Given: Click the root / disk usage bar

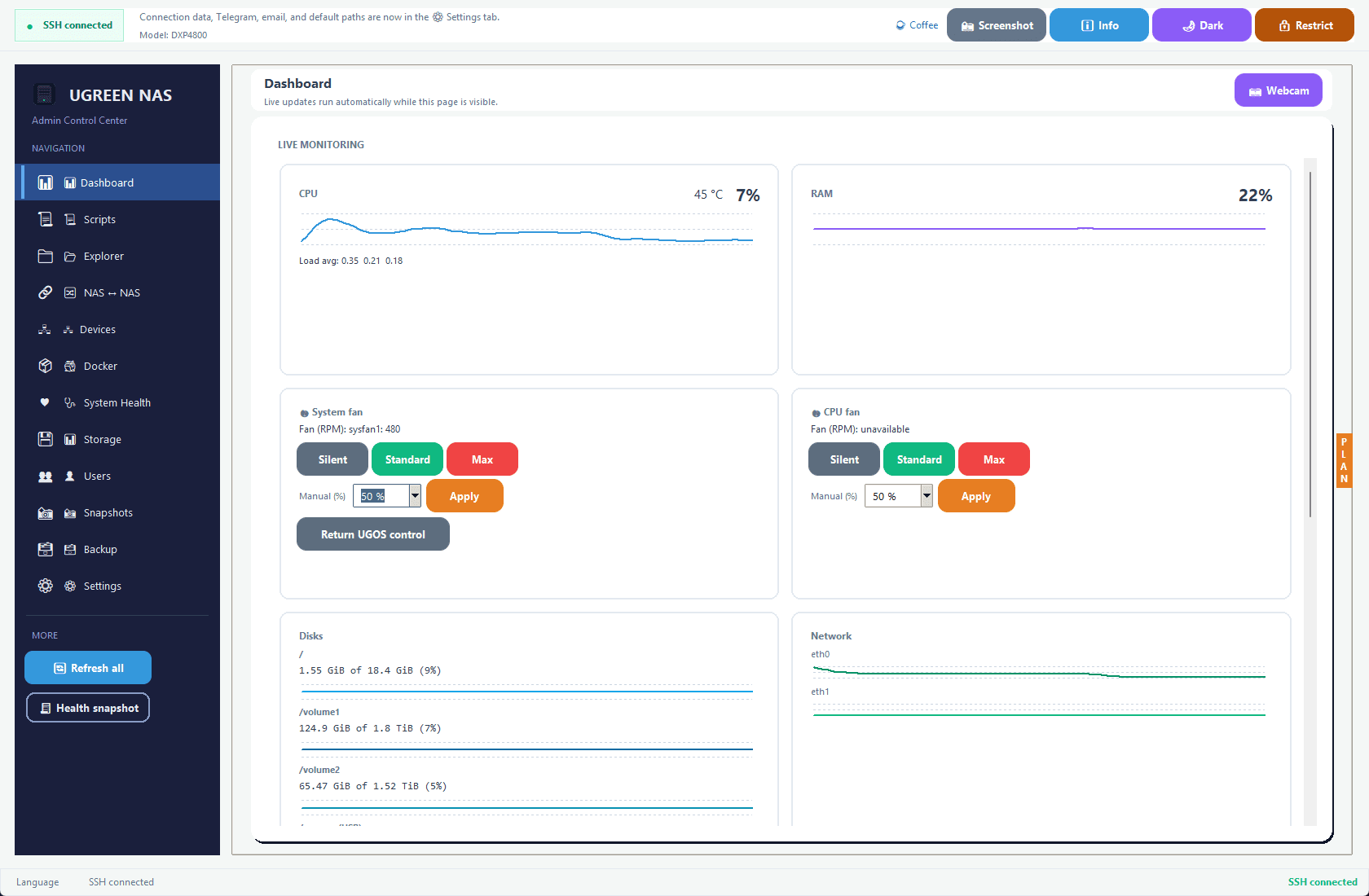Looking at the screenshot, I should click(527, 692).
